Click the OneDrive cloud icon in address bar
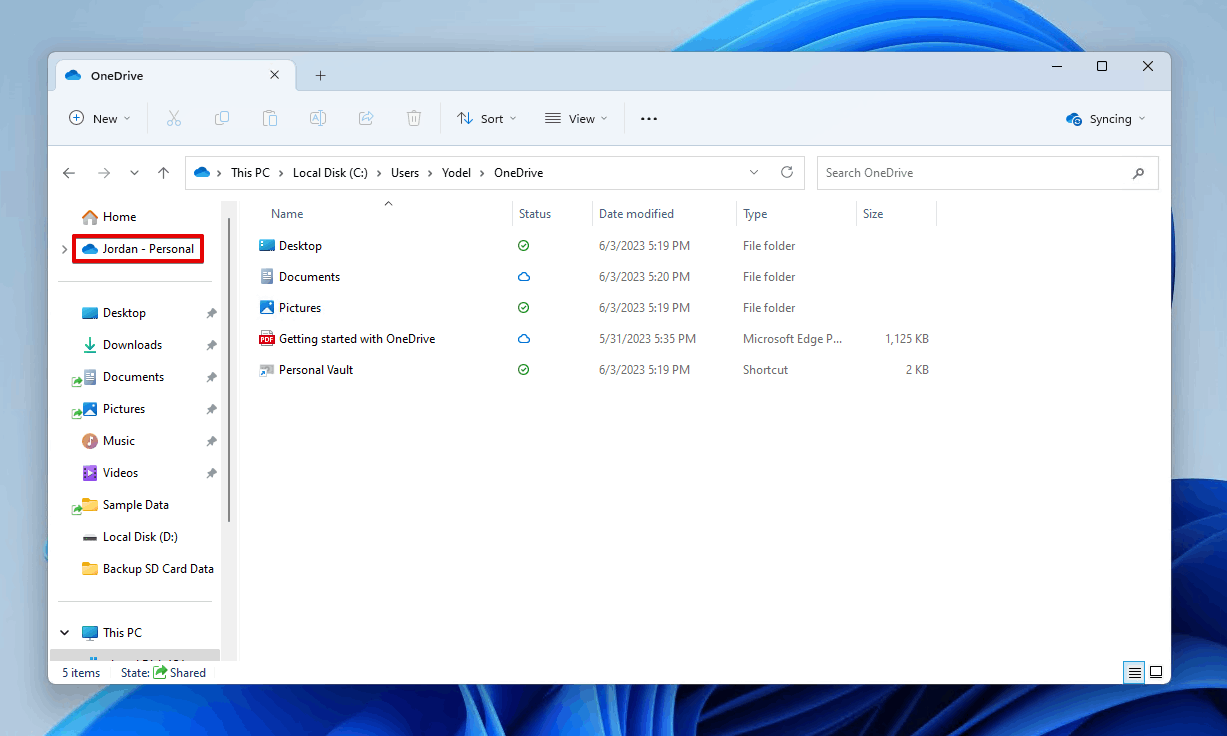The width and height of the screenshot is (1227, 736). (202, 172)
